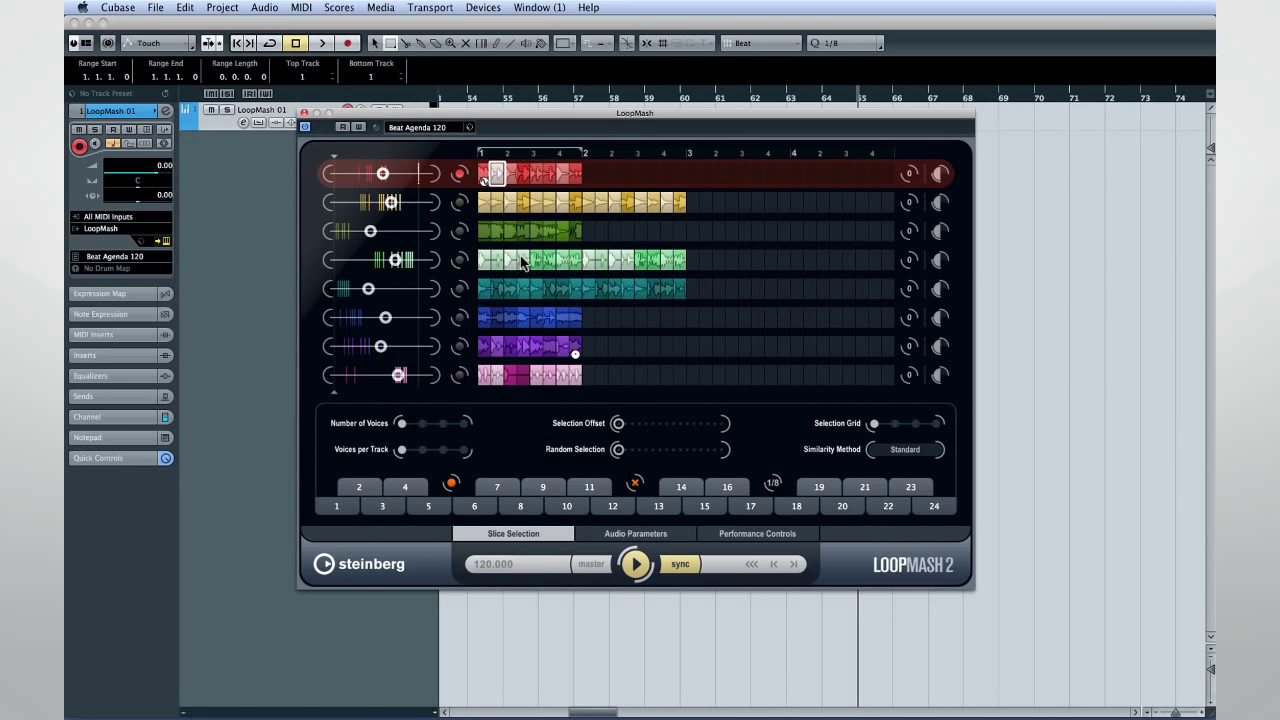Open the Beat grid type dropdown

[761, 43]
